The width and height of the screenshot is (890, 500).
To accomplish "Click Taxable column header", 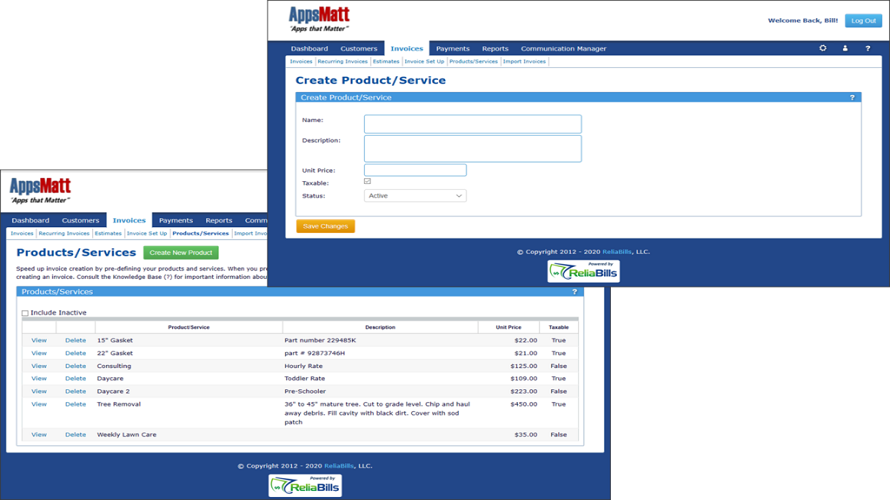I will [559, 327].
